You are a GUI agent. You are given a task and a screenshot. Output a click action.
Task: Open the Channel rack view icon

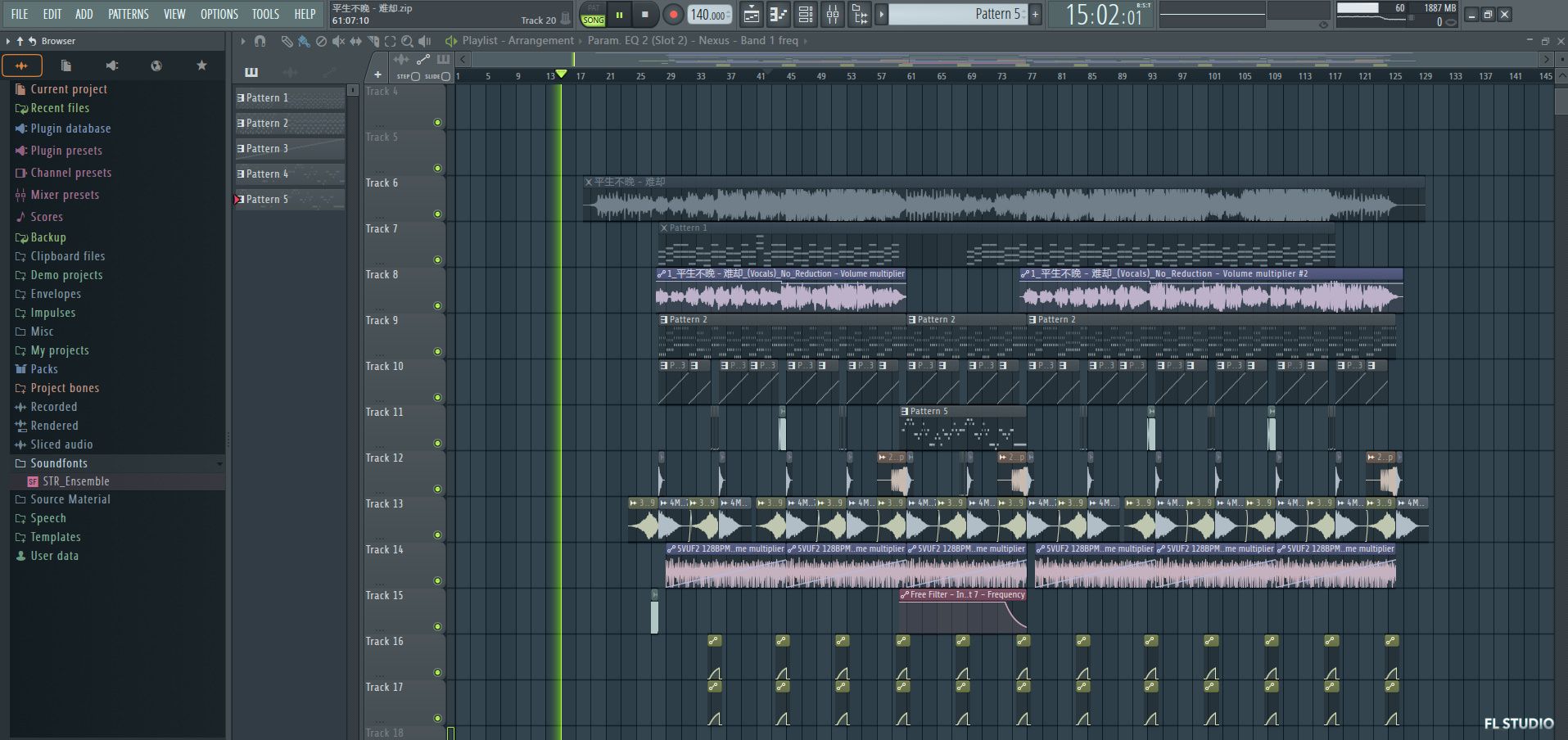click(x=806, y=15)
